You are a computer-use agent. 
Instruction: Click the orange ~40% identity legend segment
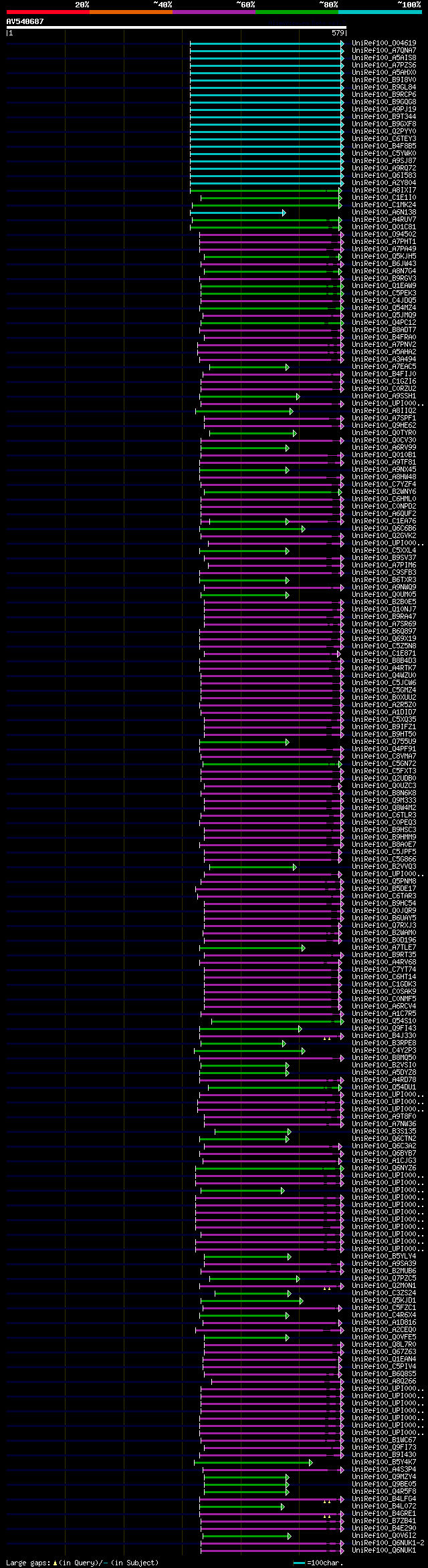pos(130,12)
